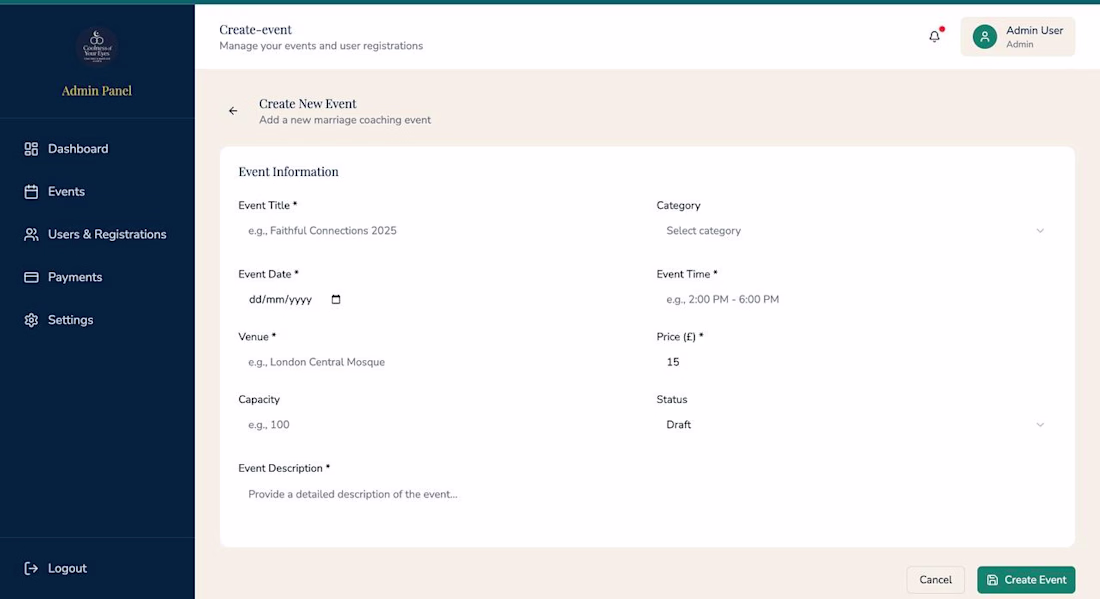Click the Admin User avatar icon
Image resolution: width=1100 pixels, height=599 pixels.
985,36
